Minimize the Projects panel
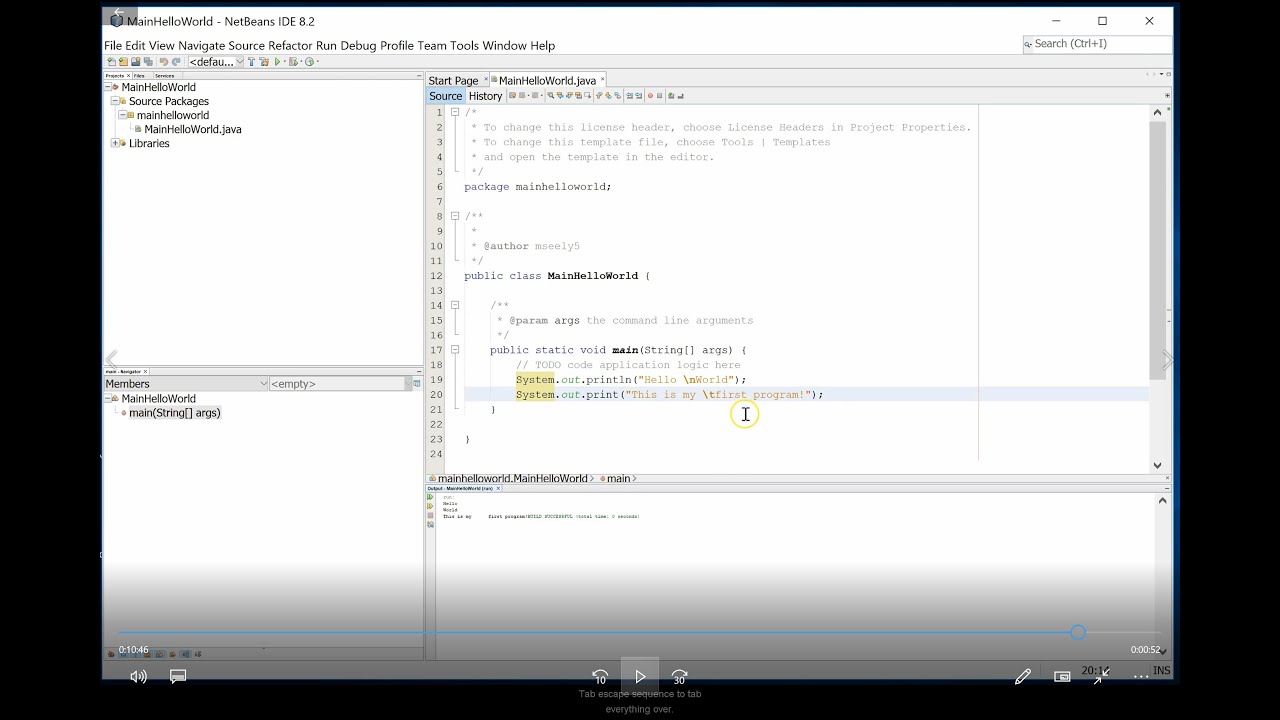1280x720 pixels. point(418,75)
